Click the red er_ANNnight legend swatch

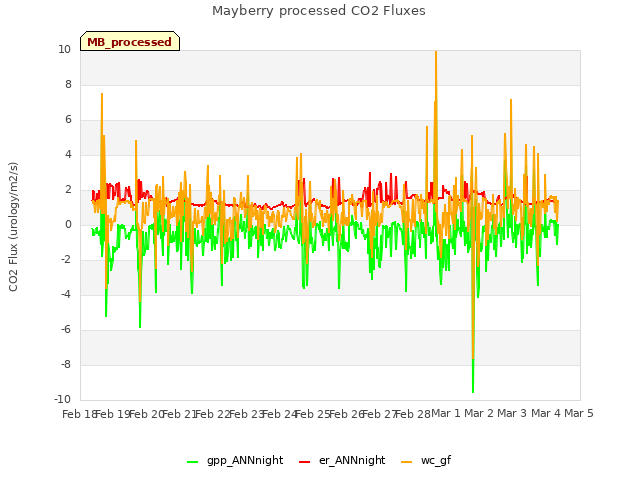click(304, 462)
